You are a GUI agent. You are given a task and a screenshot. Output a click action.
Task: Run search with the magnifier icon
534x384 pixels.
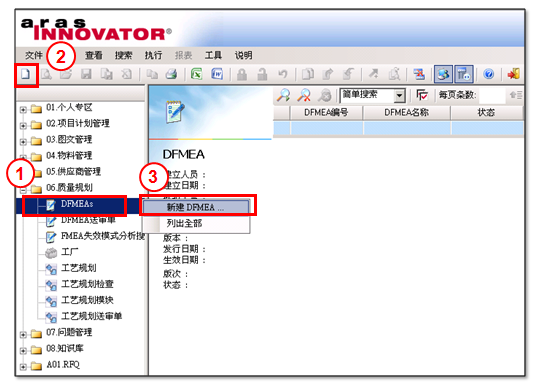click(283, 95)
